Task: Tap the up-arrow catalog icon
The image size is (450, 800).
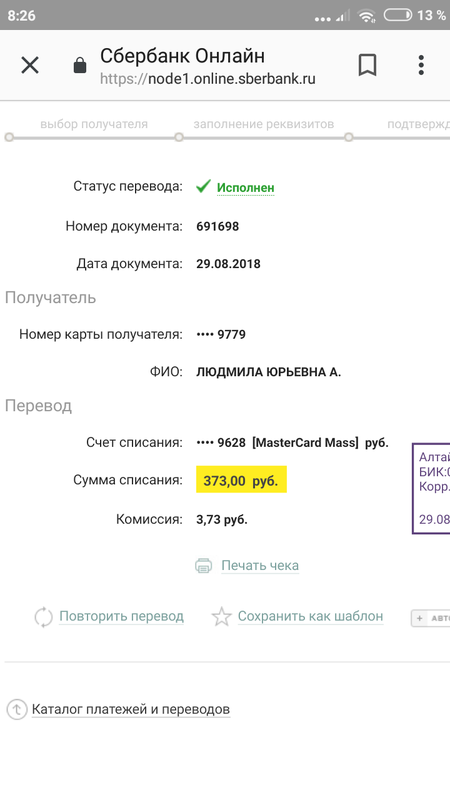Action: (x=16, y=709)
